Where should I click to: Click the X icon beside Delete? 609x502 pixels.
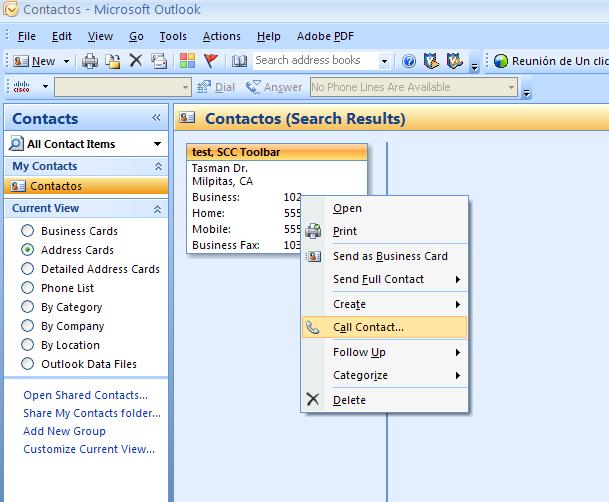313,399
